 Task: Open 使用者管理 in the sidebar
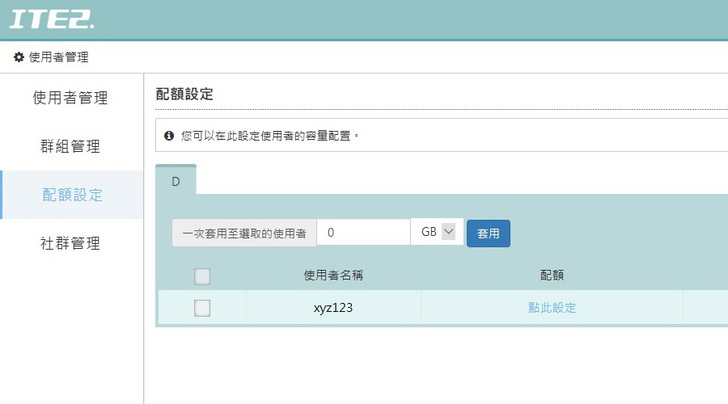(x=70, y=98)
